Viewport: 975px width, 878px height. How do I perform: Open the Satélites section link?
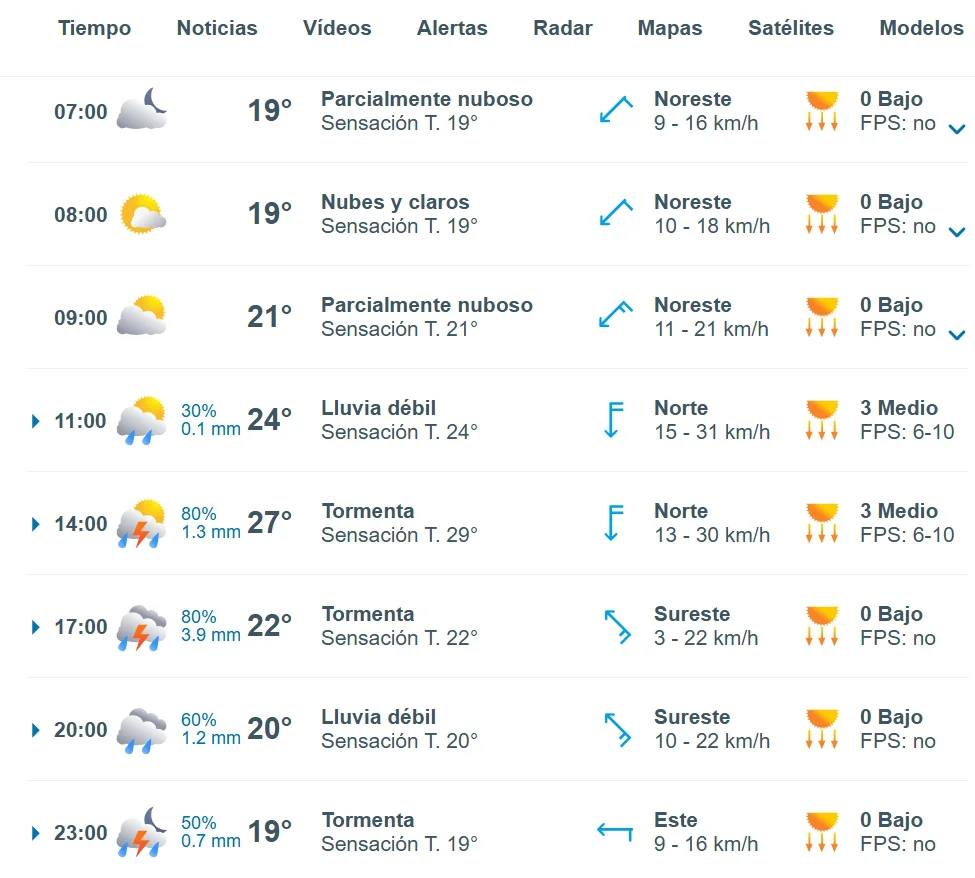(790, 28)
